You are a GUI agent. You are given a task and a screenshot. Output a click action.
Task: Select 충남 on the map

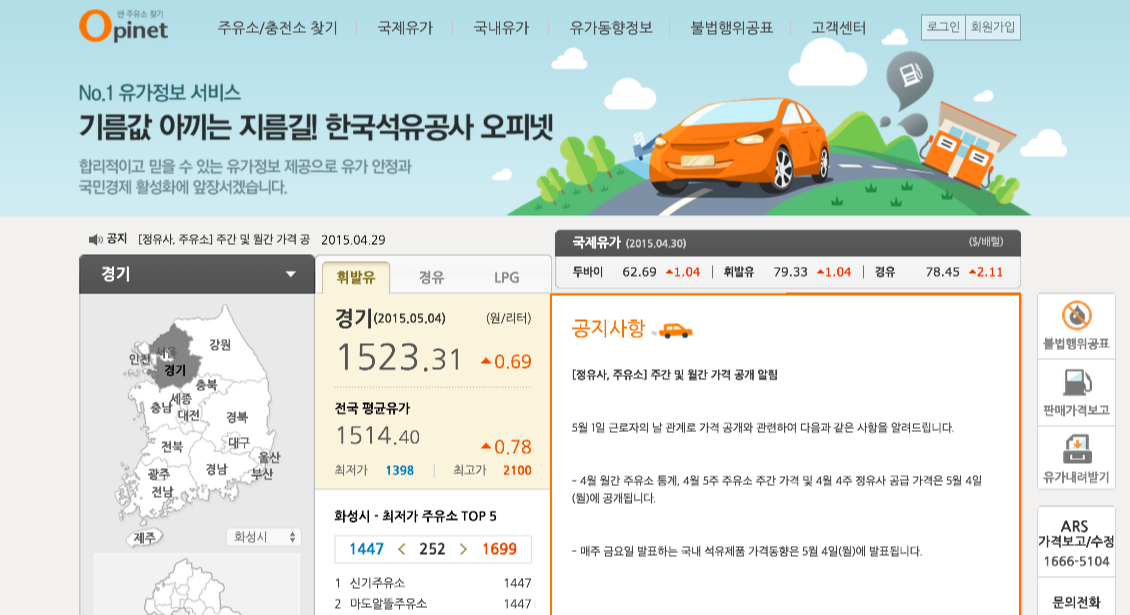click(x=161, y=407)
